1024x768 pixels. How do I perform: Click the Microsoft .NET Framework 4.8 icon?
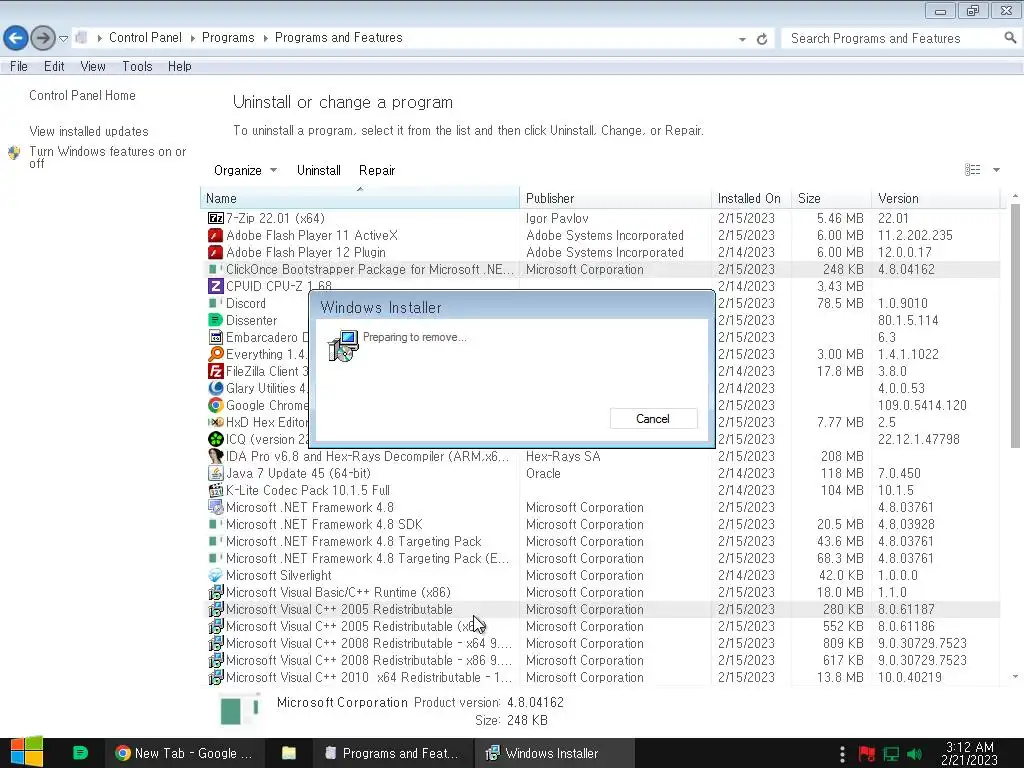pos(216,507)
